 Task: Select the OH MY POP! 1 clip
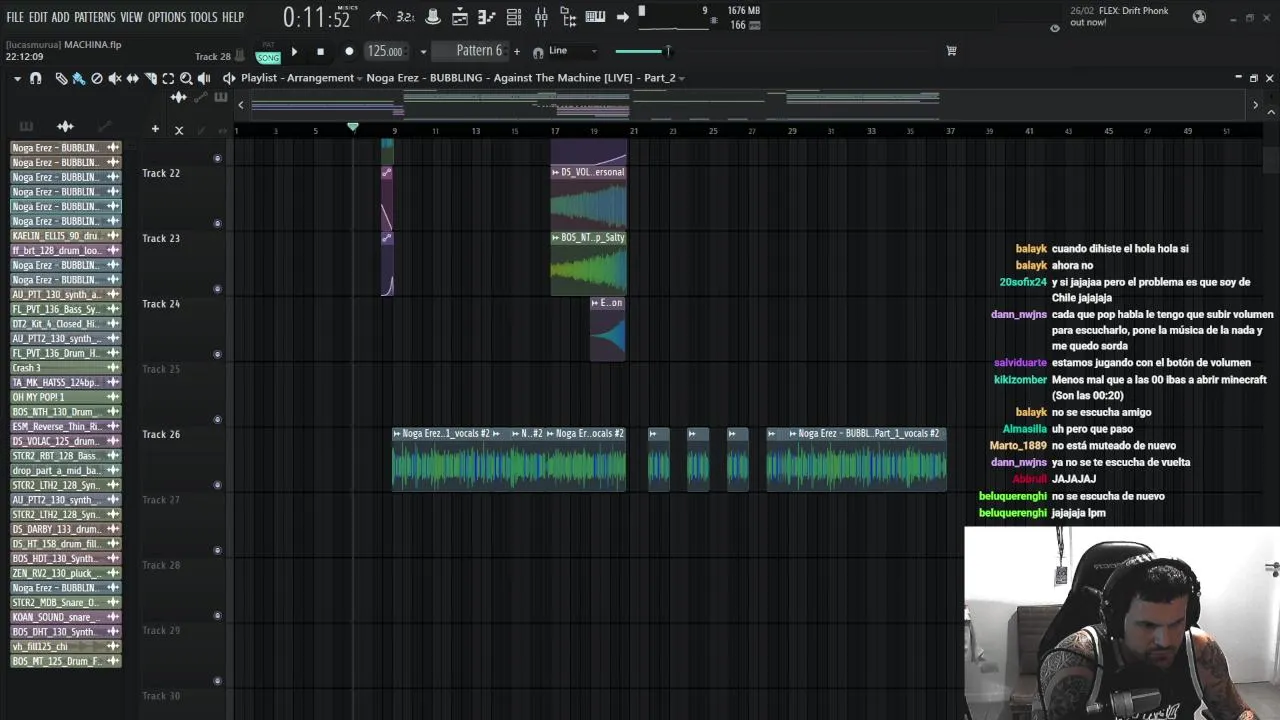point(66,397)
